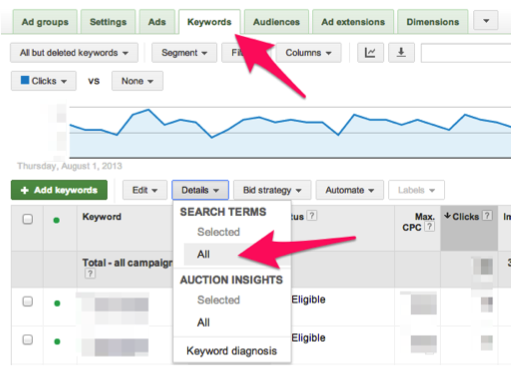This screenshot has height=366, width=512.
Task: Select Keyword diagnosis menu item
Action: click(232, 351)
